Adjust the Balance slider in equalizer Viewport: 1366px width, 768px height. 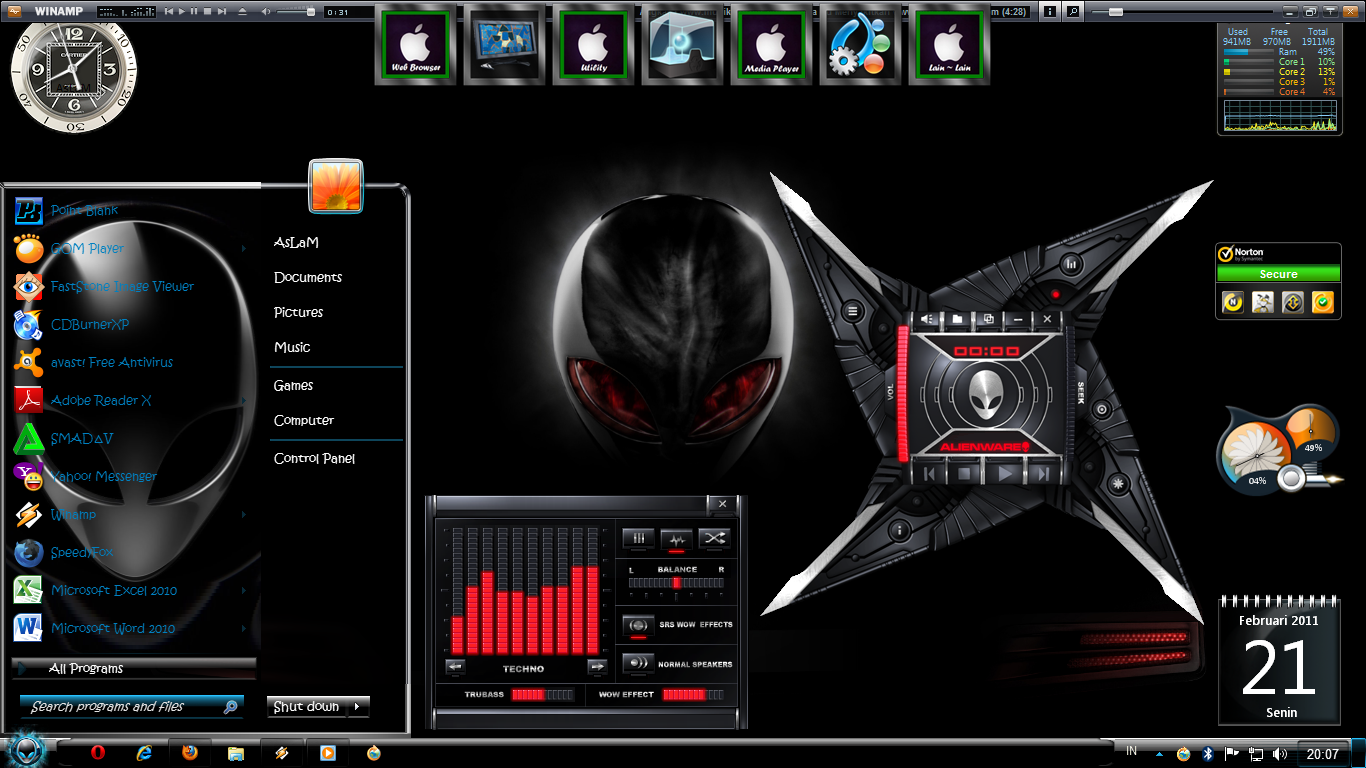676,582
